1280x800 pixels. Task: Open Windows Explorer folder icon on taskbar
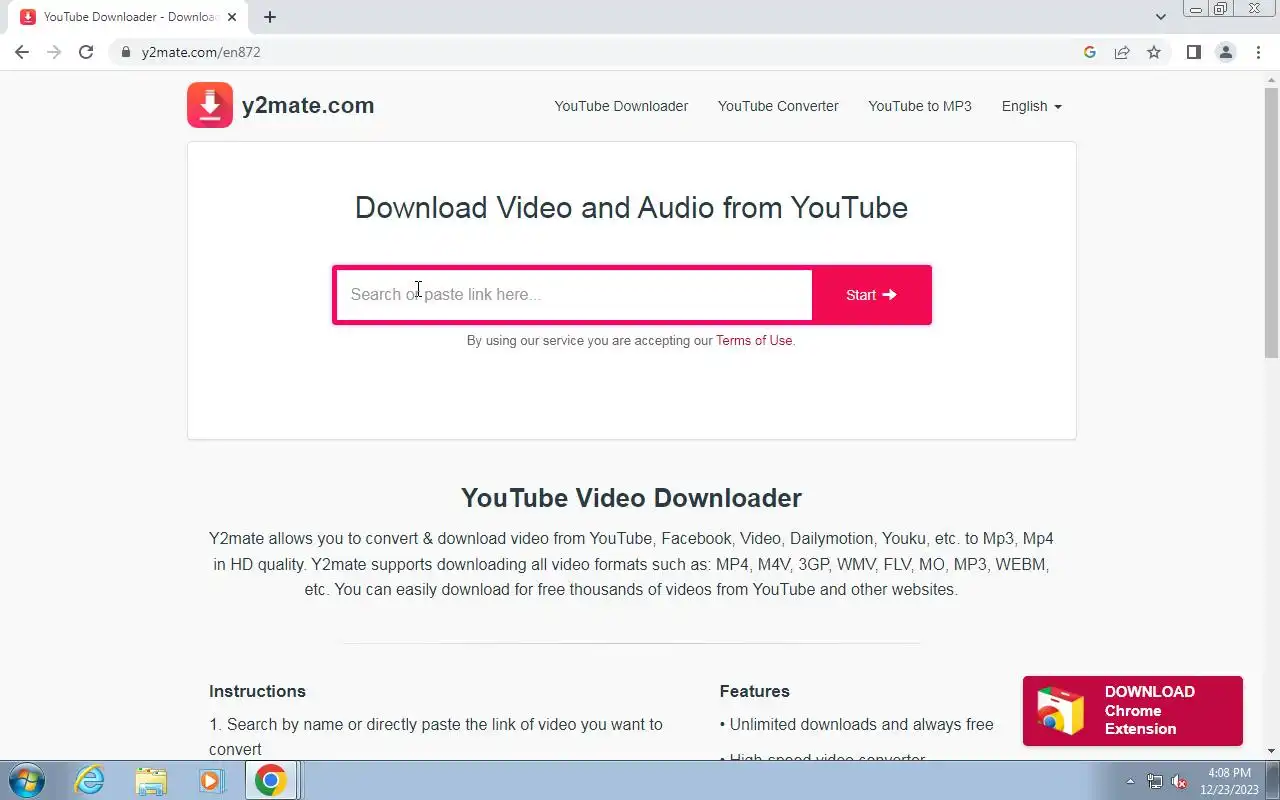coord(151,780)
